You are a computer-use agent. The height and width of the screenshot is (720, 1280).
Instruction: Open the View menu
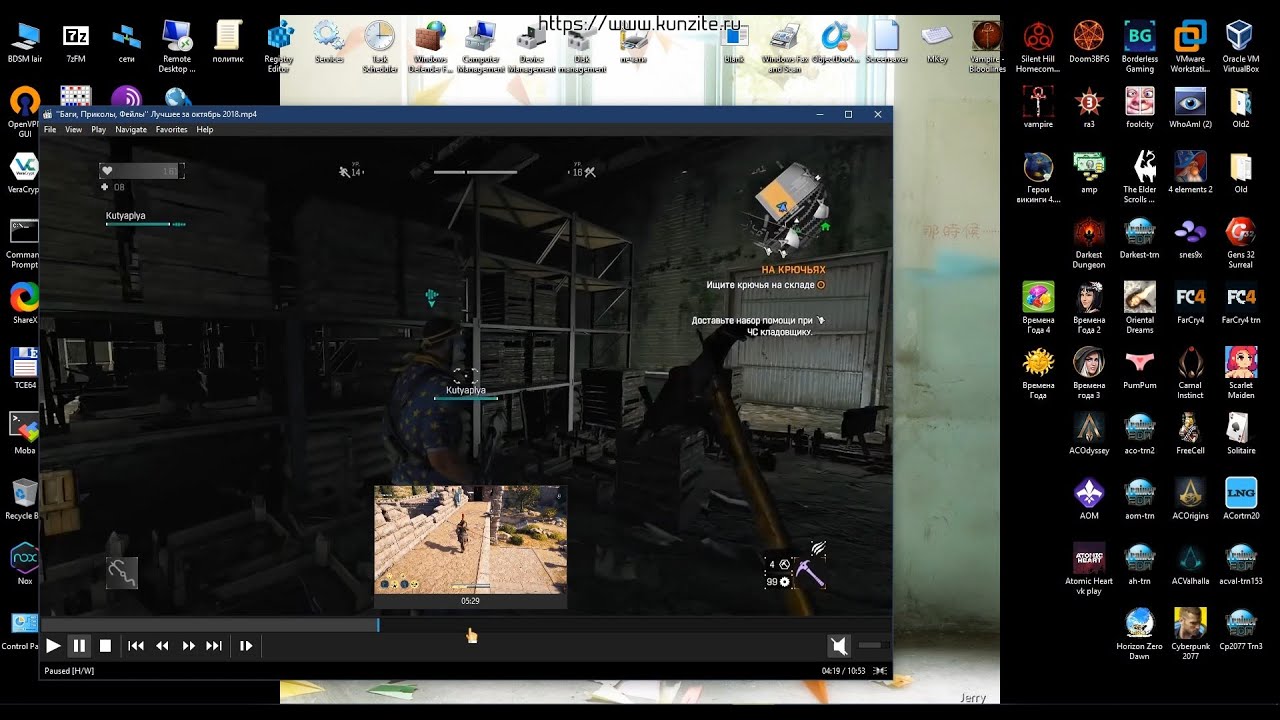point(74,130)
